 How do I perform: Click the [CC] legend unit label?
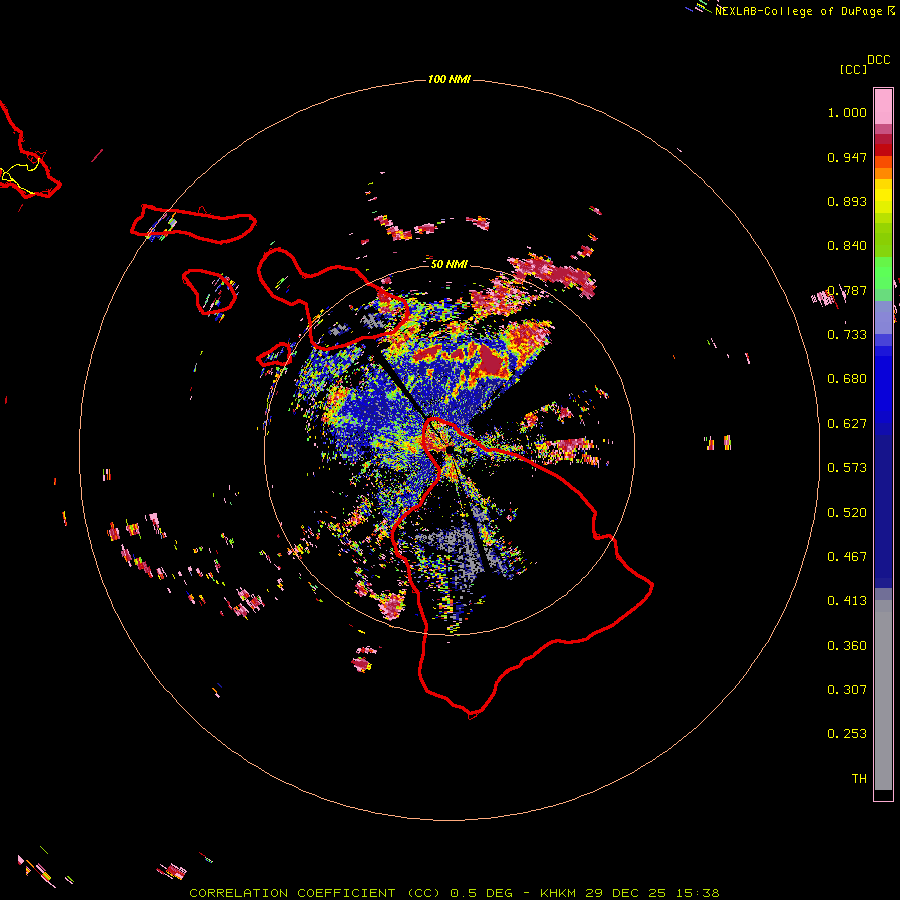(853, 69)
